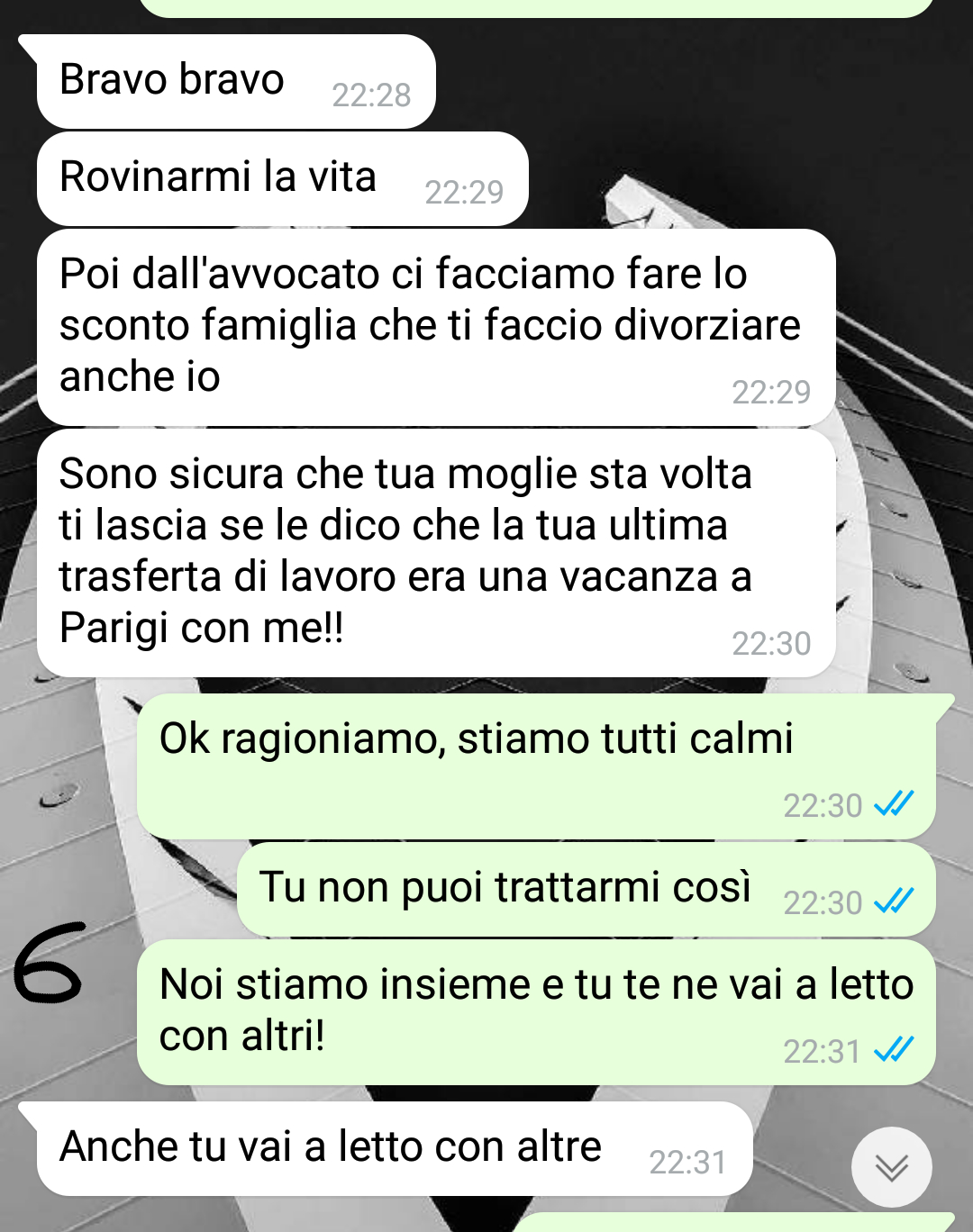Tap the 22:29 timestamp beside 'Rovinarmi la vita'
The image size is (973, 1232).
pos(464,192)
